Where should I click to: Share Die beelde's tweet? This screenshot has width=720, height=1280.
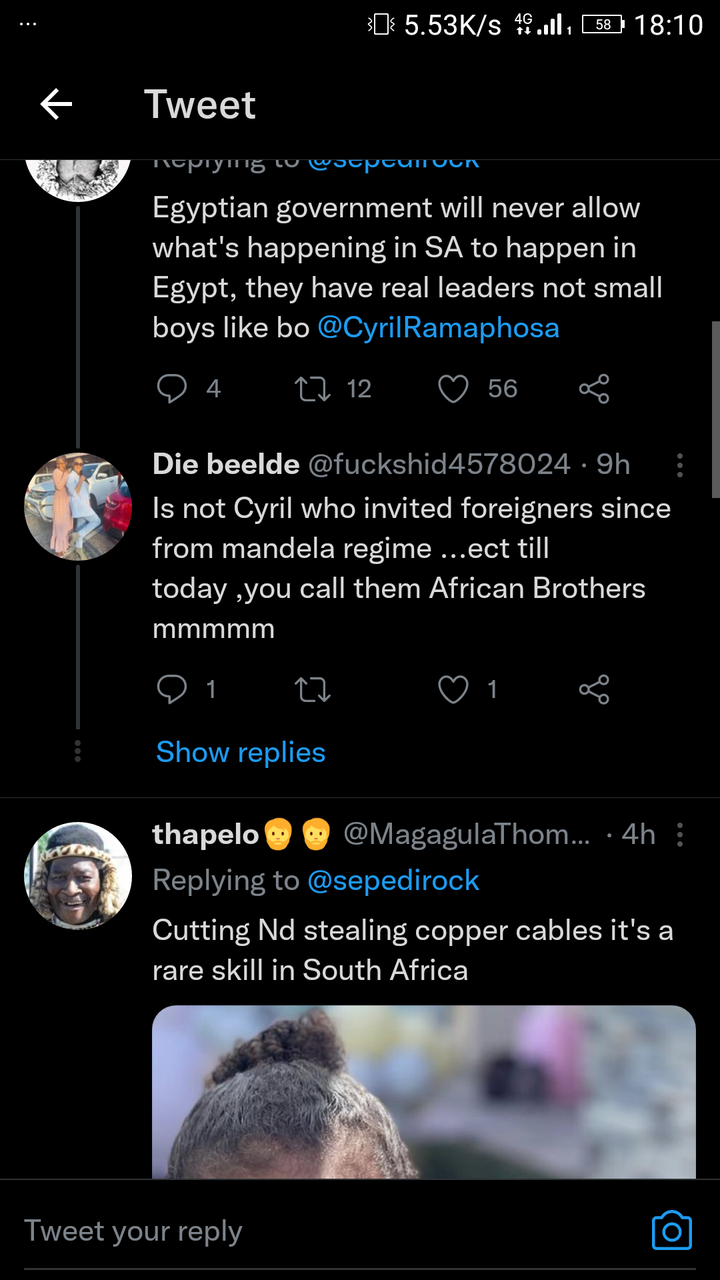click(x=594, y=689)
